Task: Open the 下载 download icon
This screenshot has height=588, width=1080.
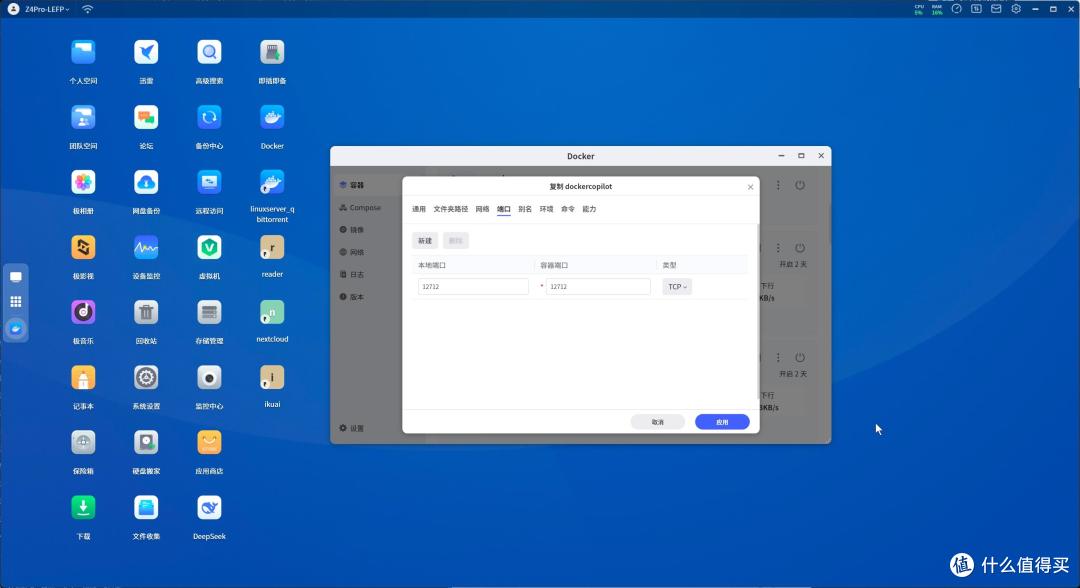Action: click(x=83, y=507)
